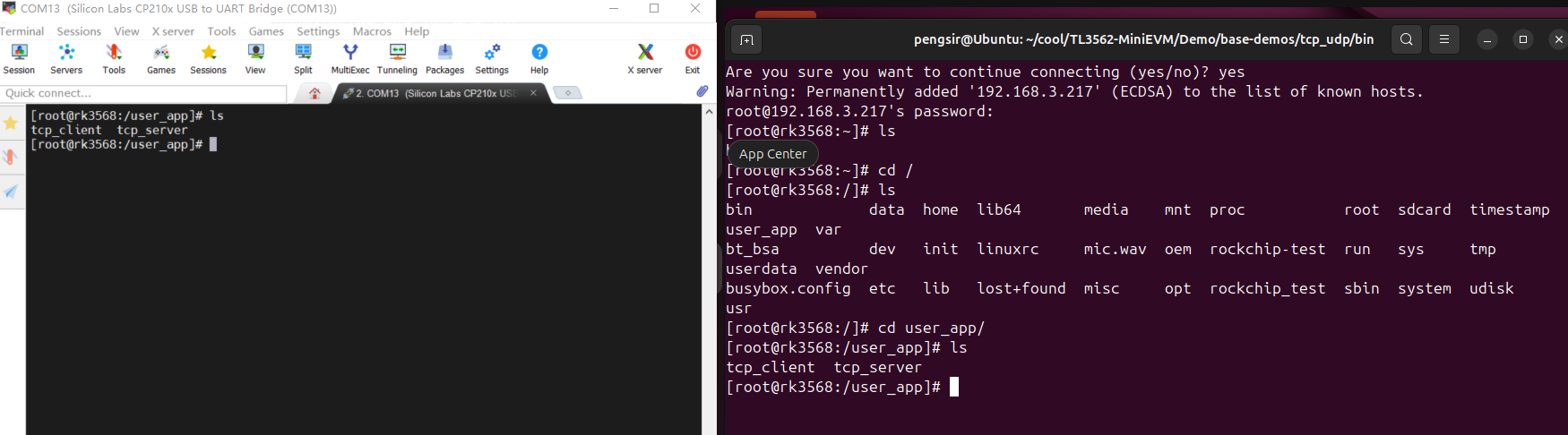Open the home tab icon
Viewport: 1568px width, 435px height.
[x=314, y=93]
